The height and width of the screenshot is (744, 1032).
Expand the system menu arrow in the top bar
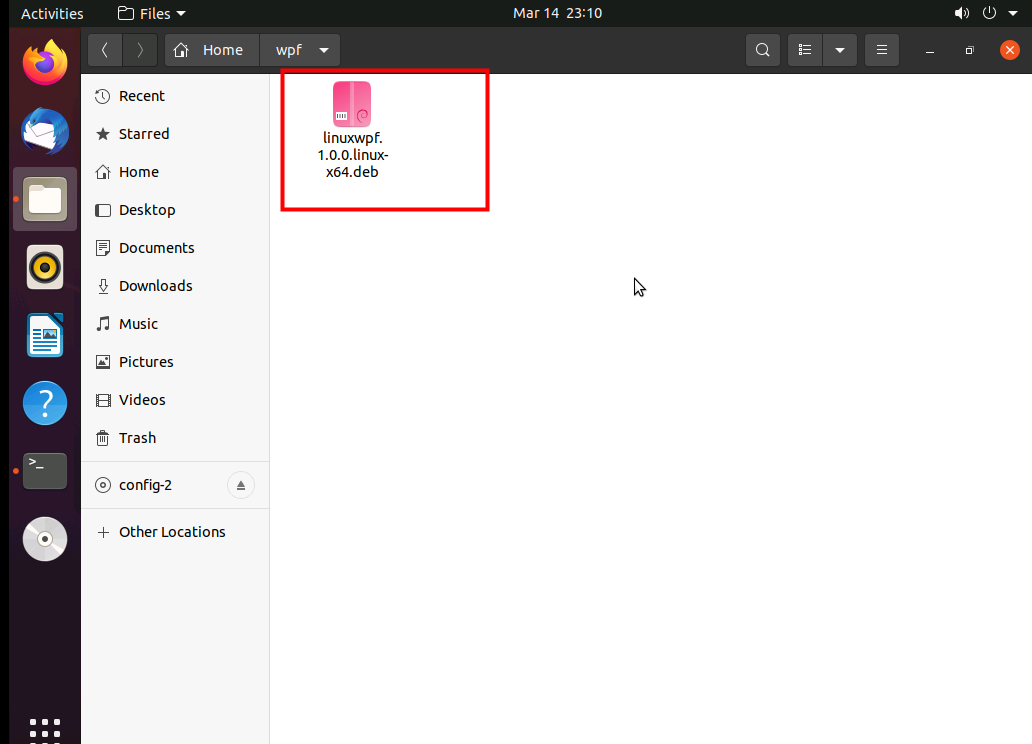(1013, 13)
